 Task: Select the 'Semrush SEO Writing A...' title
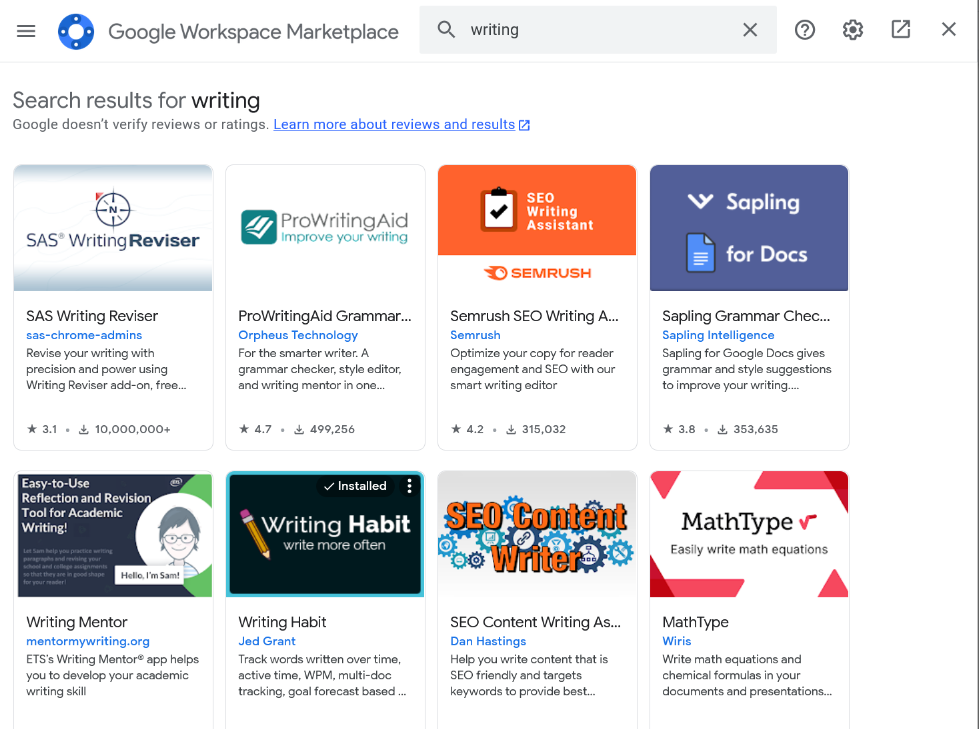pyautogui.click(x=534, y=316)
